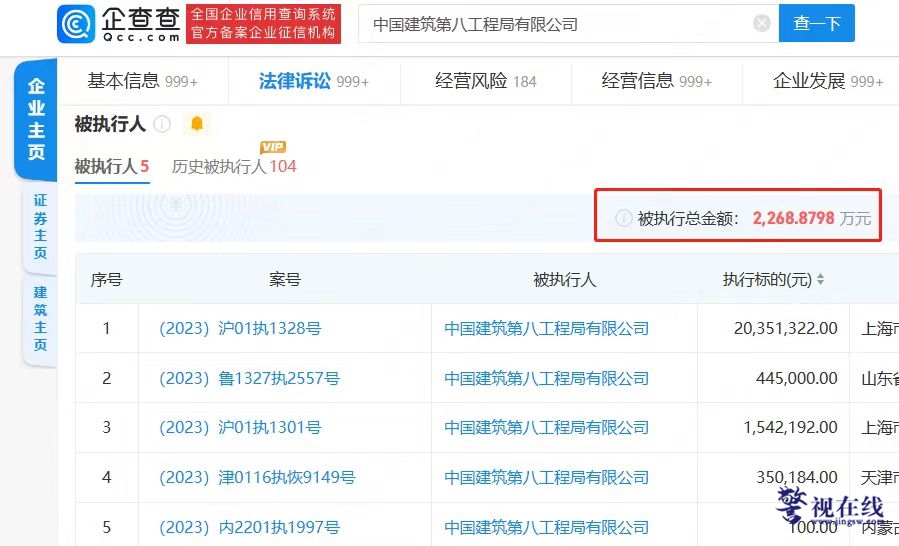Select the 历史被执行人 104 sub-tab
Image resolution: width=899 pixels, height=546 pixels.
(234, 166)
